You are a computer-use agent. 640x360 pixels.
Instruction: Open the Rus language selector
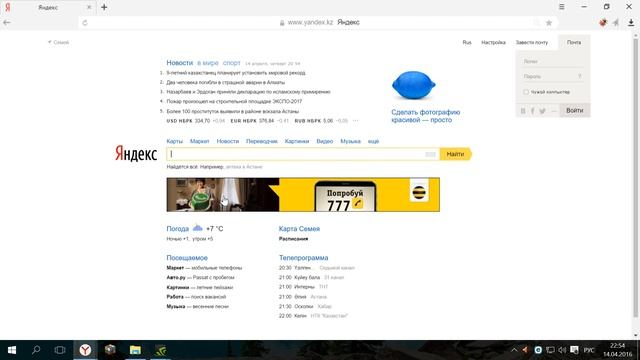(x=467, y=42)
